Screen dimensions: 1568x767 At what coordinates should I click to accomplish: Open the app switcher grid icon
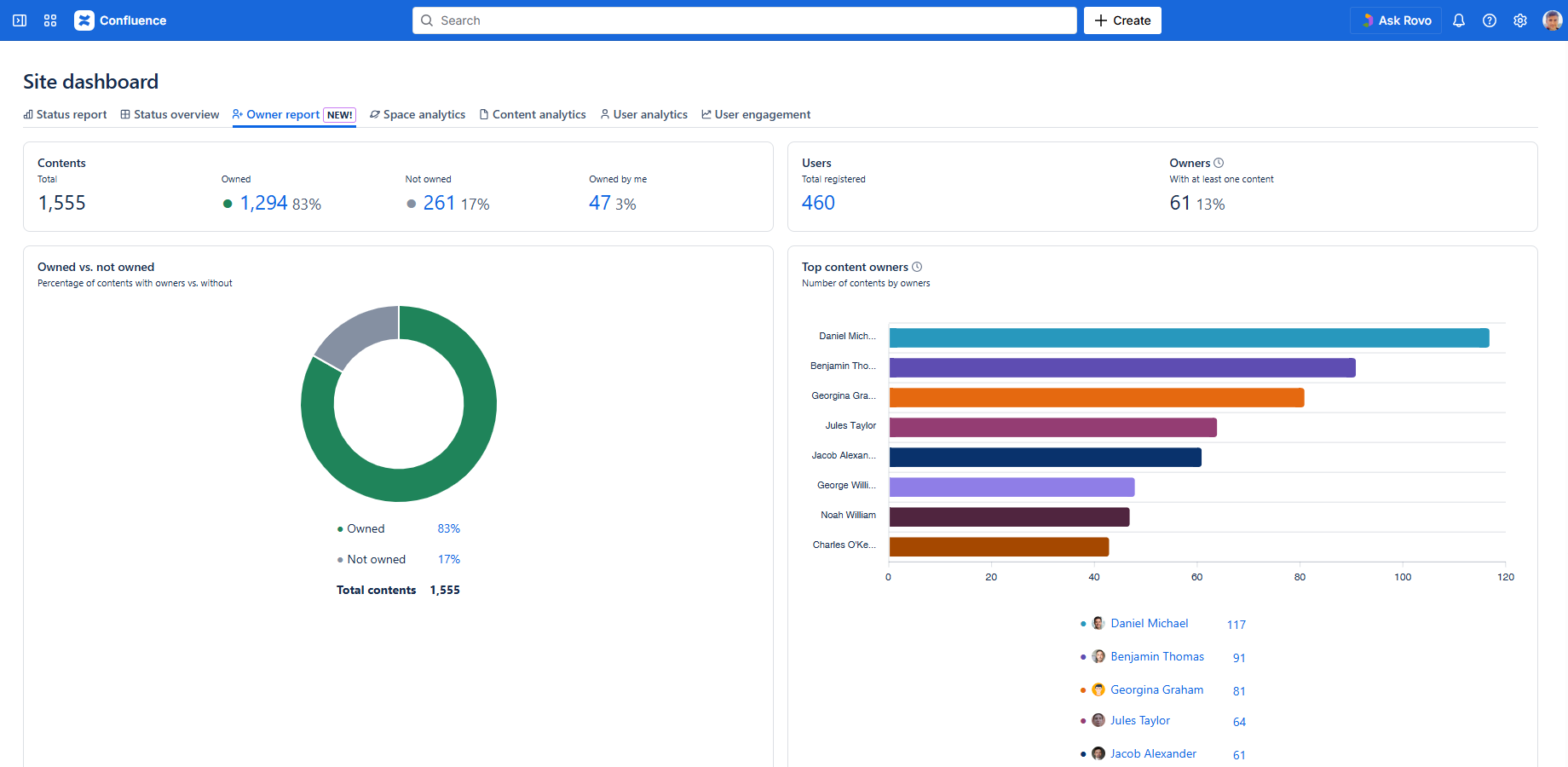point(50,20)
